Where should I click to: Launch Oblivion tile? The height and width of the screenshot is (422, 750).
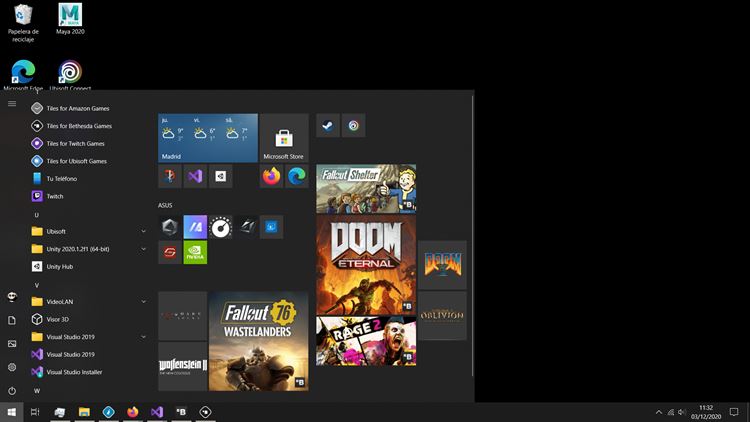click(x=442, y=315)
